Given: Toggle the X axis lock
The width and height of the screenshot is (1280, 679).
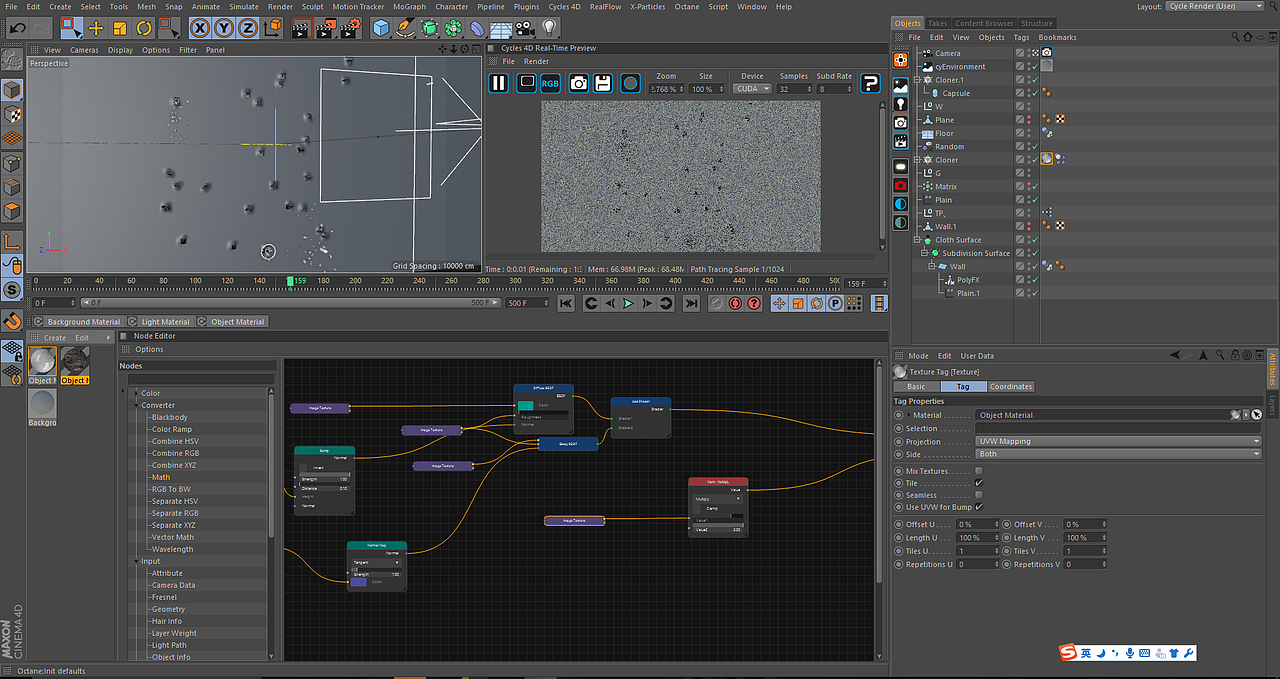Looking at the screenshot, I should (x=201, y=28).
